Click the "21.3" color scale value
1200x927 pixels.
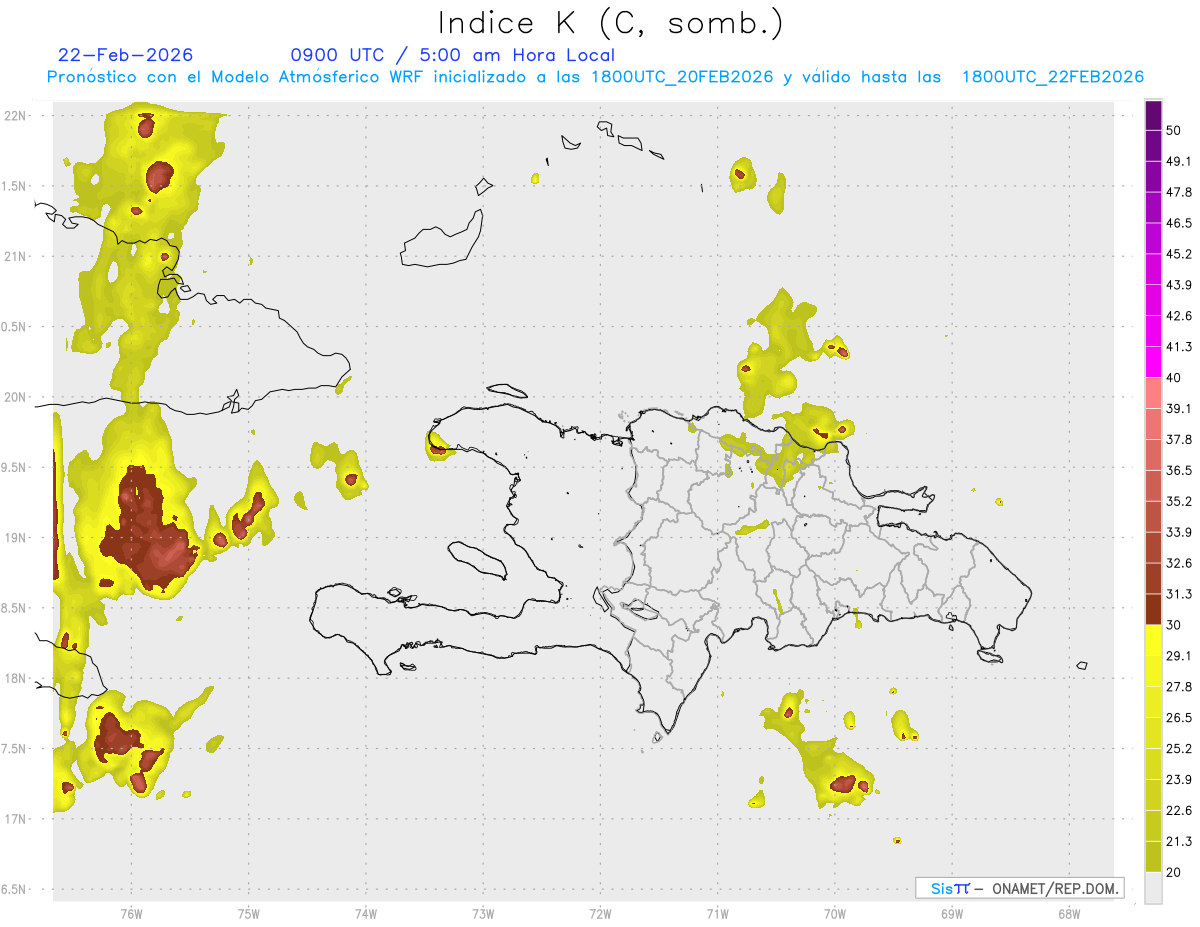pyautogui.click(x=1179, y=842)
